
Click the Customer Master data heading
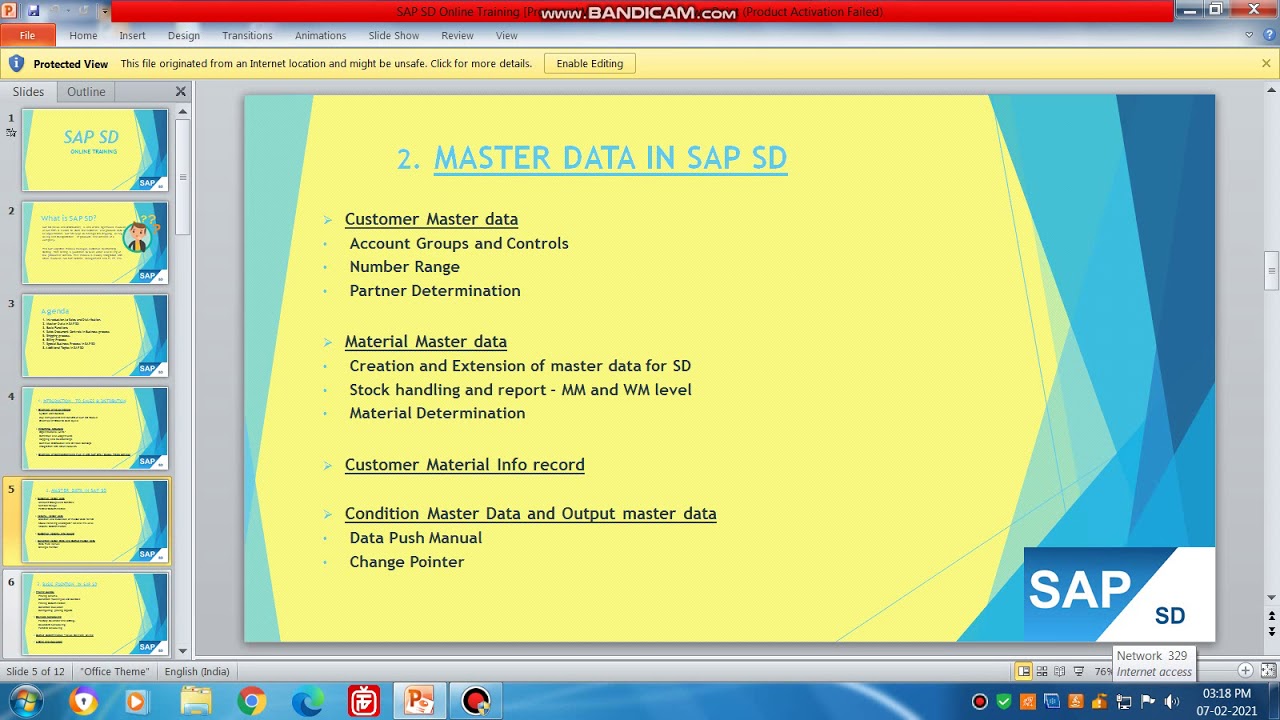pyautogui.click(x=431, y=219)
